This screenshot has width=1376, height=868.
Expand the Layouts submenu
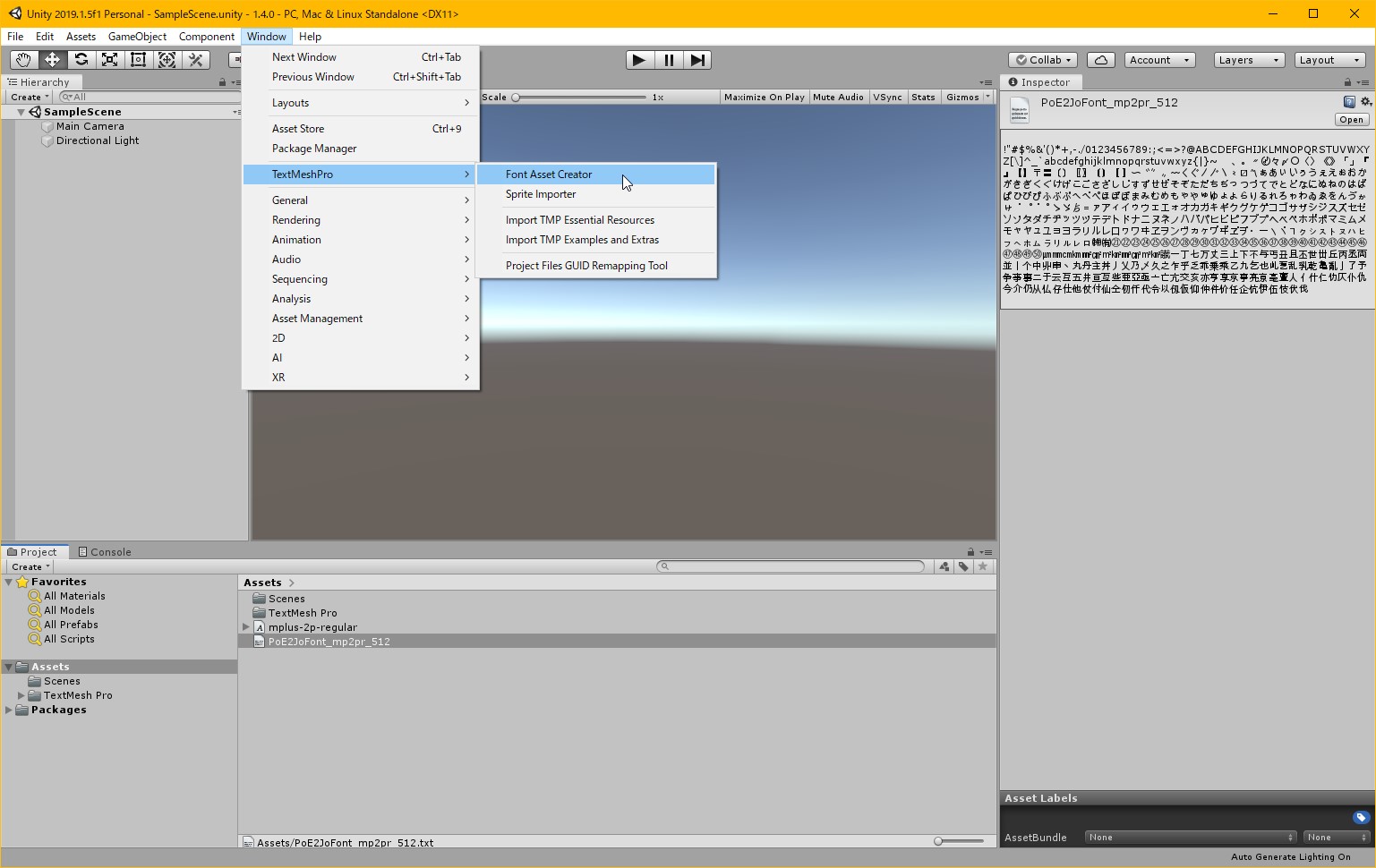click(x=361, y=103)
